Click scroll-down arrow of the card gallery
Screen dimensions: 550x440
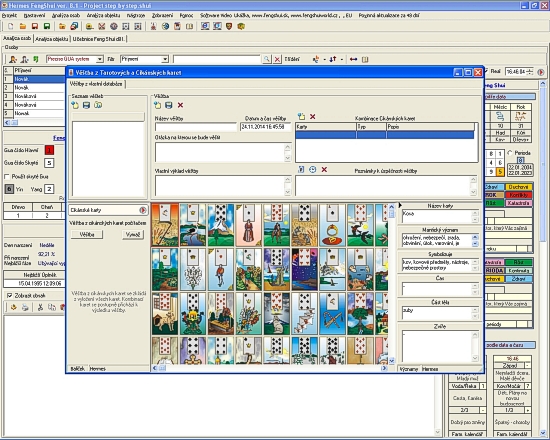(391, 361)
